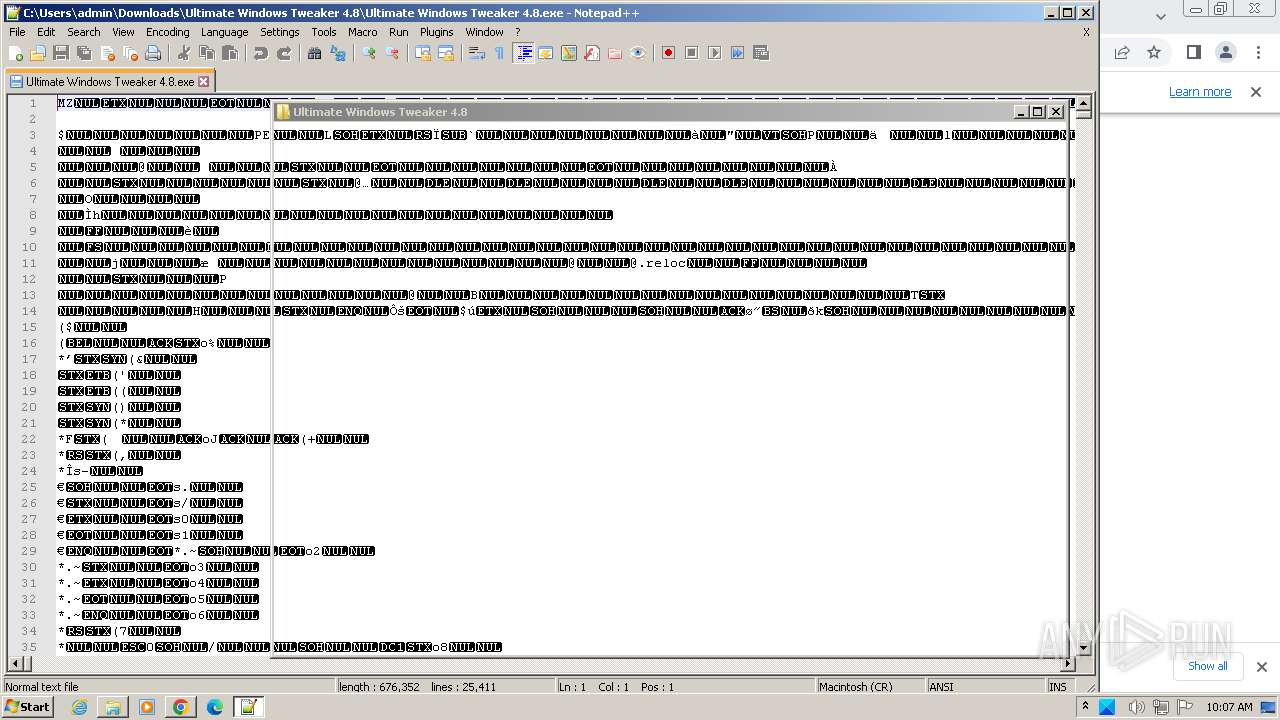The width and height of the screenshot is (1280, 720).
Task: Run macro multiple times icon
Action: 737,53
